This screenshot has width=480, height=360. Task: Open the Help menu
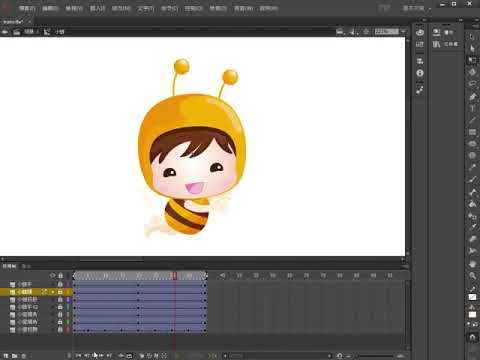coord(269,8)
